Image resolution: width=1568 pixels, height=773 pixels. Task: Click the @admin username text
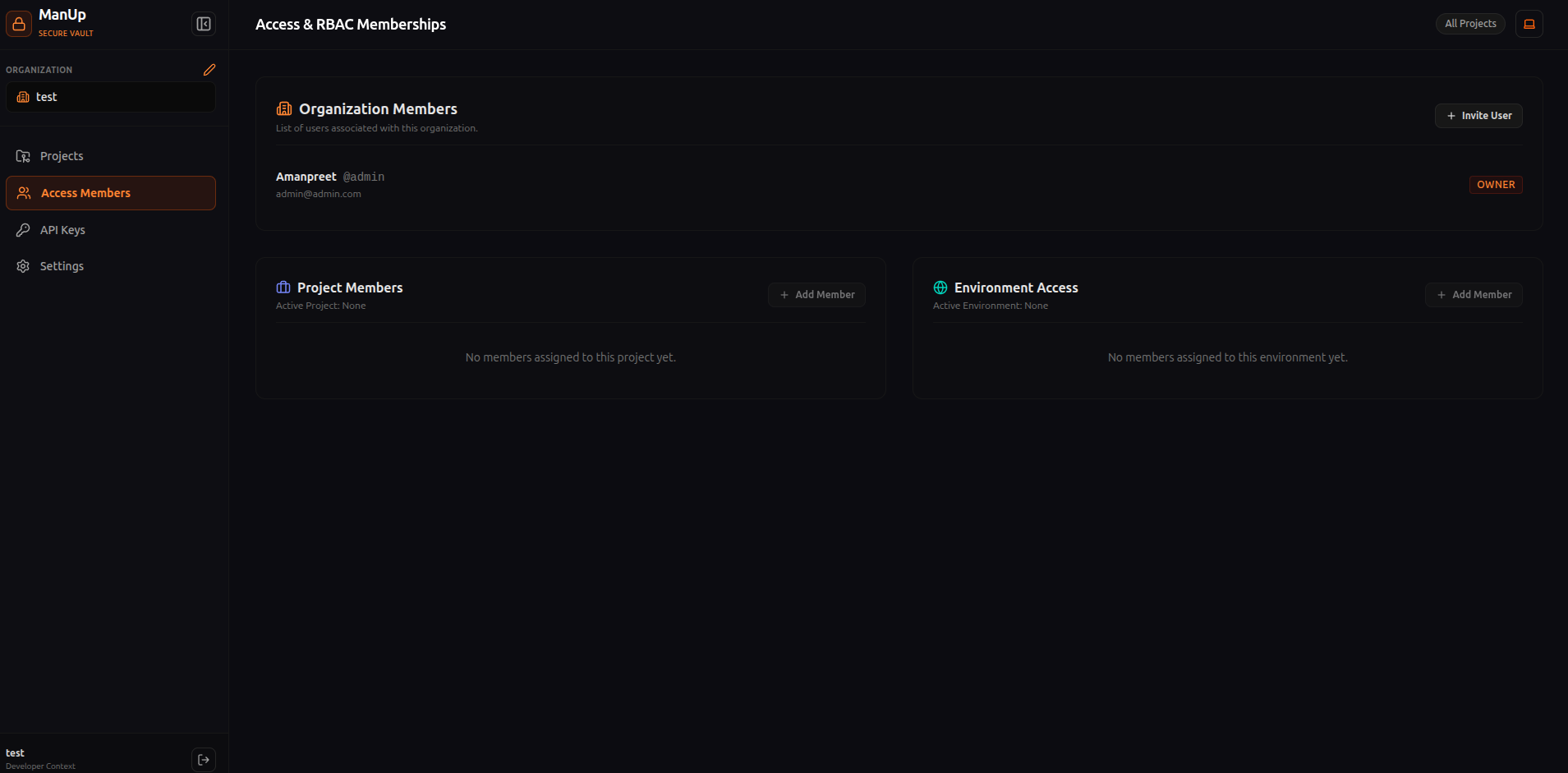[x=364, y=177]
